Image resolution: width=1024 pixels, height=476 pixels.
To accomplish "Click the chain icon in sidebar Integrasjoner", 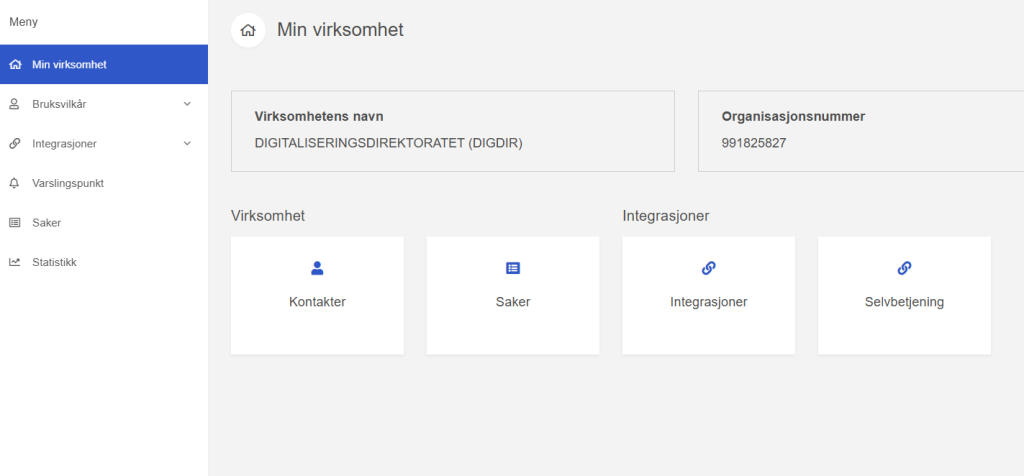I will tap(14, 143).
